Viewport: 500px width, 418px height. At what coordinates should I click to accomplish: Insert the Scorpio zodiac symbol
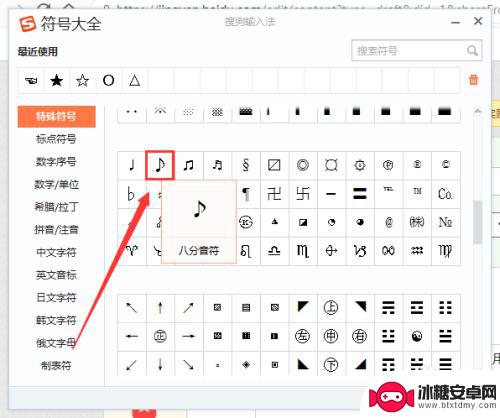[303, 251]
